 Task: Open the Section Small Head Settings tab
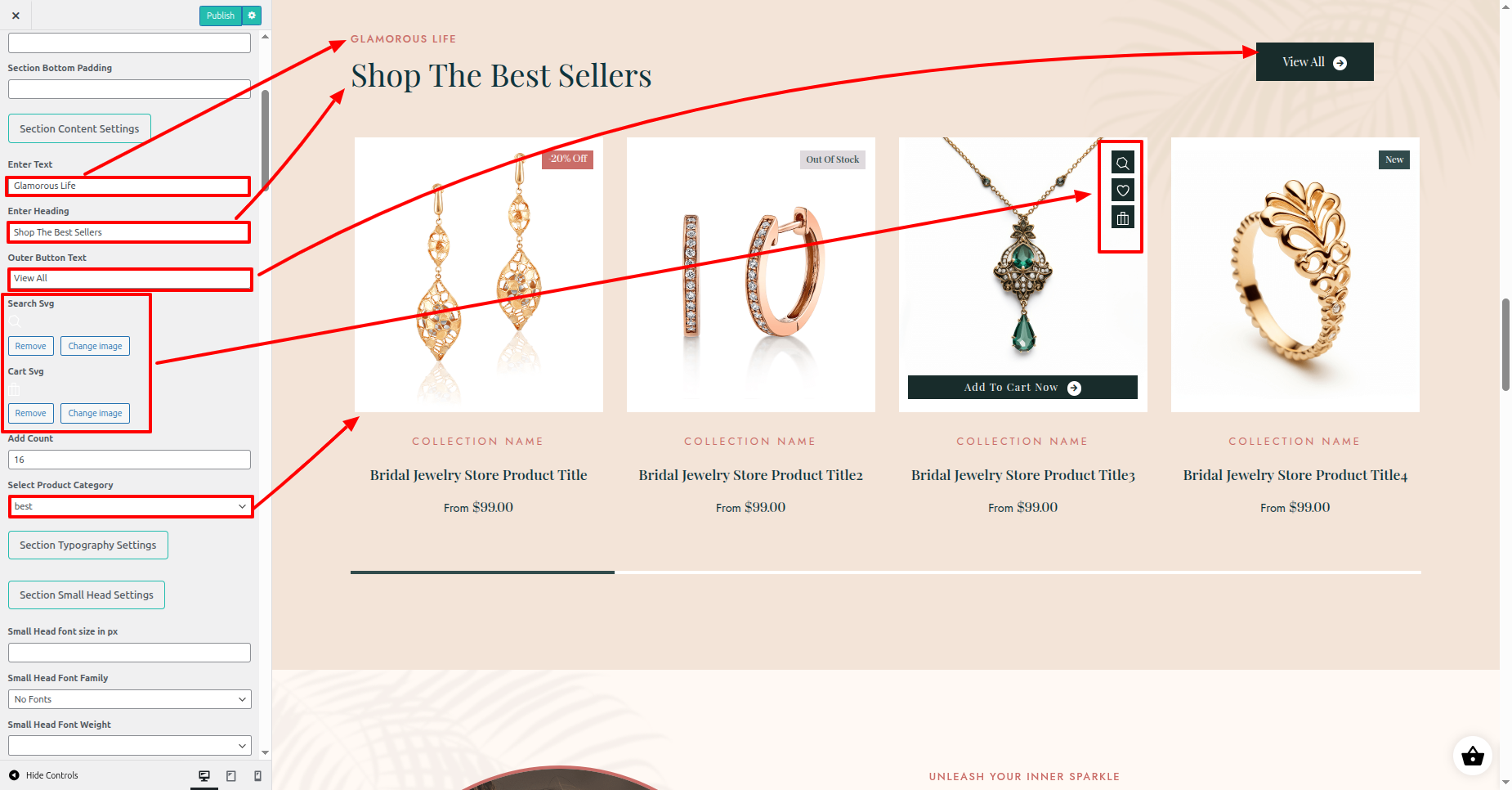[x=87, y=595]
